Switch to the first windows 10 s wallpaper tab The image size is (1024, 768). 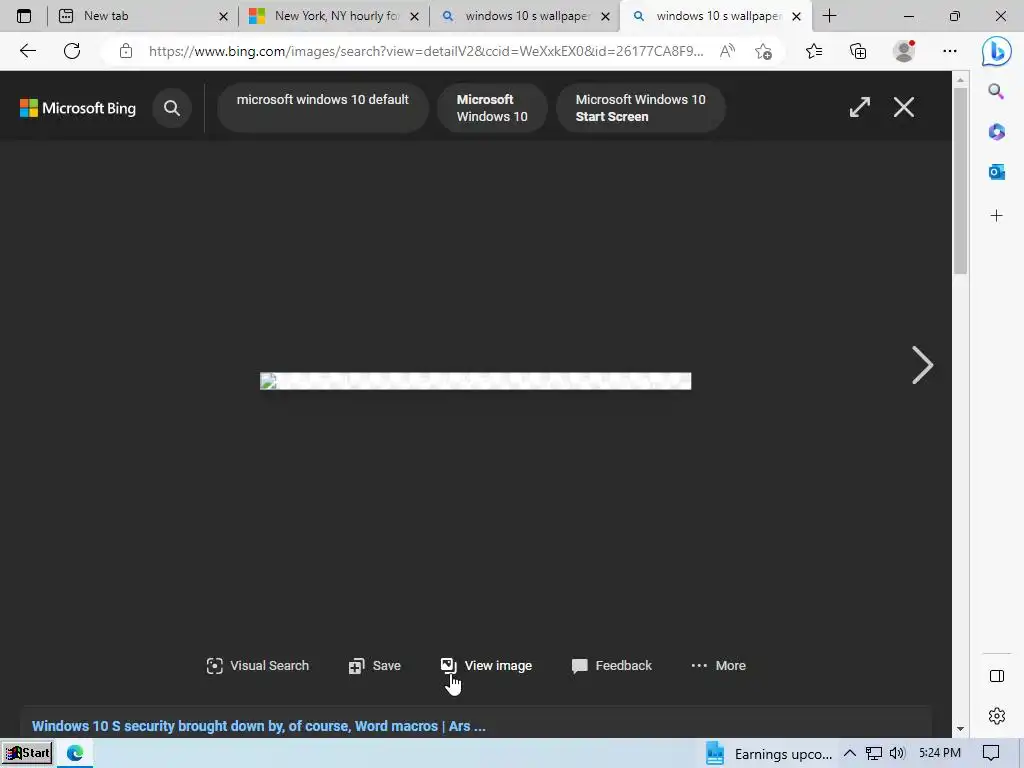coord(526,16)
